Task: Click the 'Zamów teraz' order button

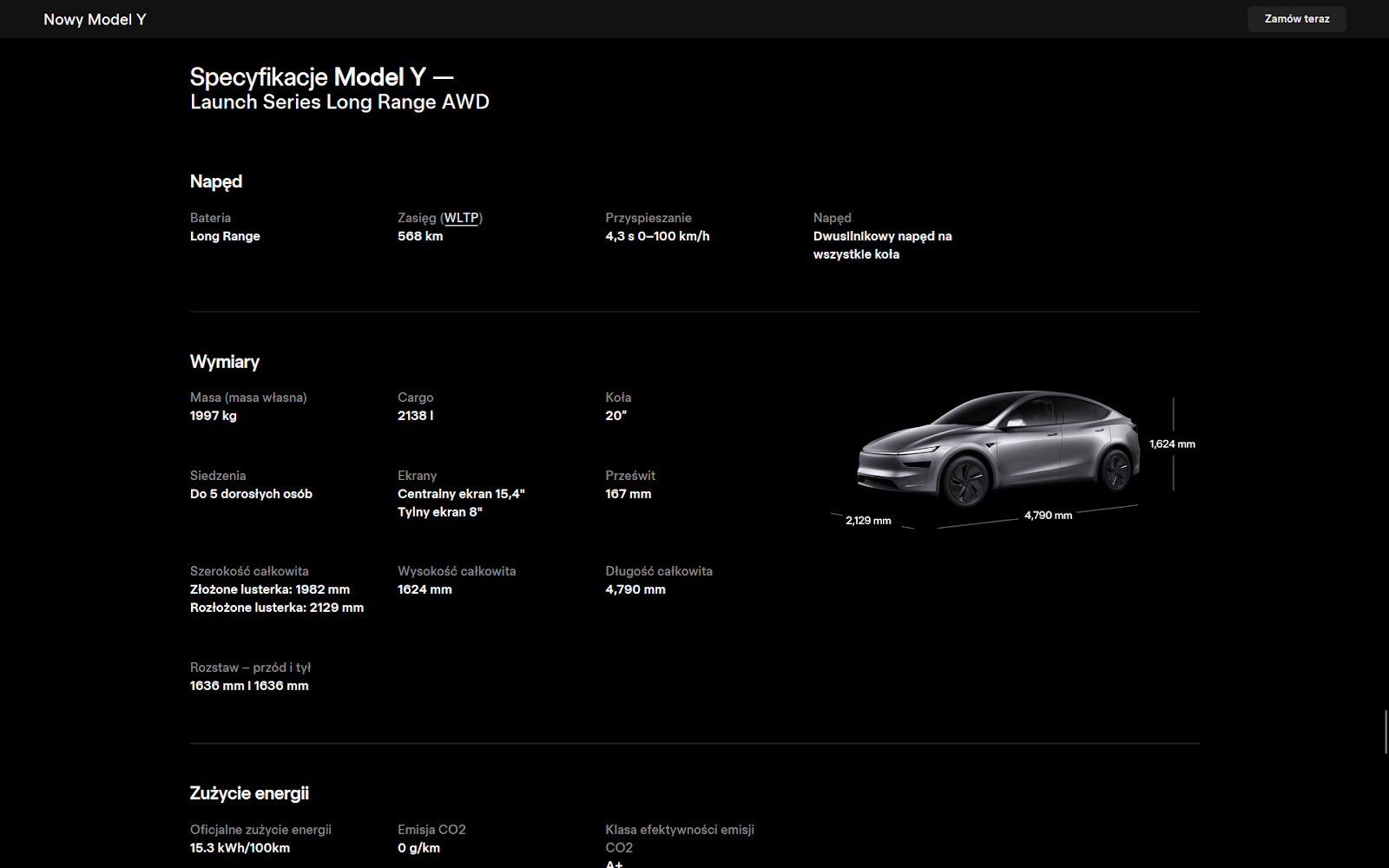Action: (x=1296, y=19)
